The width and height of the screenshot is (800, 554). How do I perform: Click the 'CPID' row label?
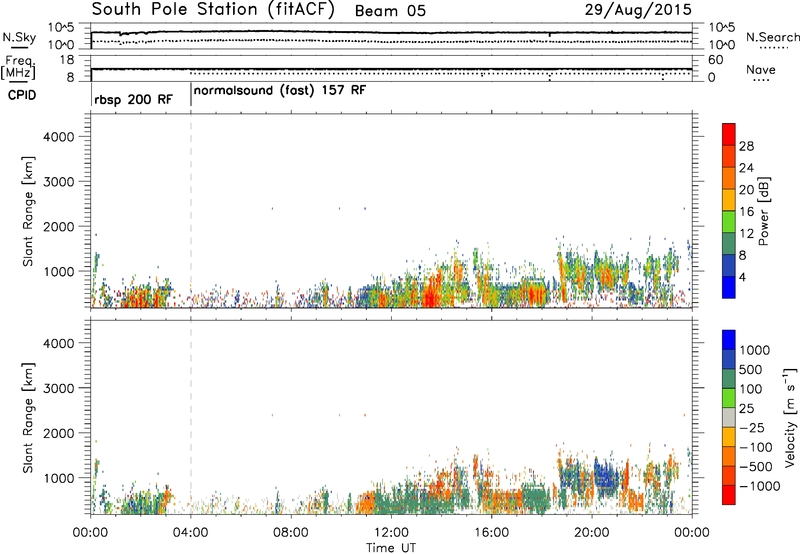pyautogui.click(x=22, y=95)
